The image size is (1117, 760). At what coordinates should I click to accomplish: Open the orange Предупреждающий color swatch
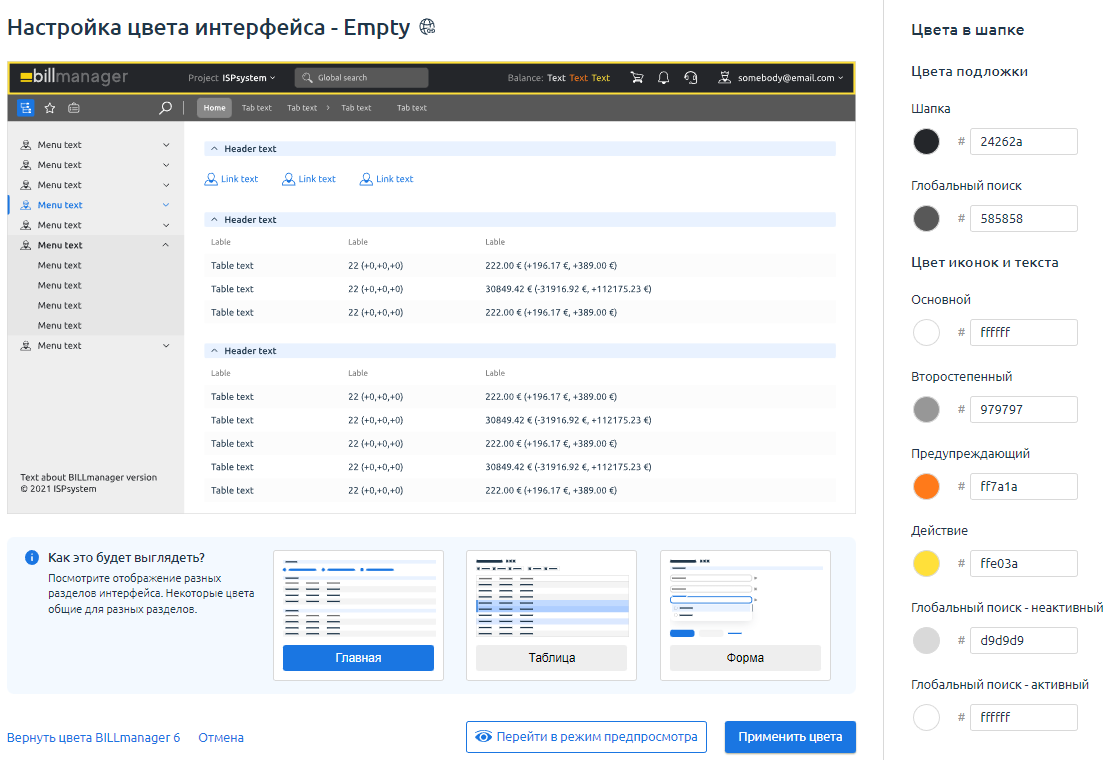[x=926, y=487]
